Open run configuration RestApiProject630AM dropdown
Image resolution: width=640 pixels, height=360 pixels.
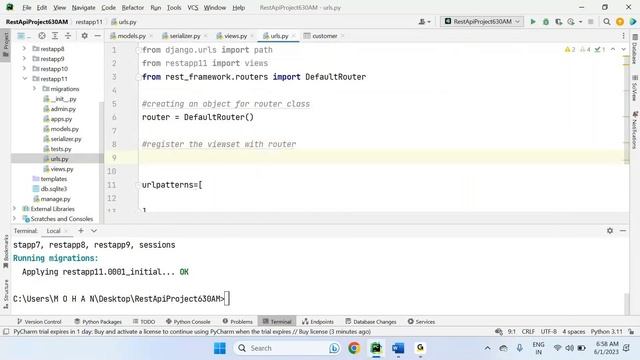(x=482, y=21)
